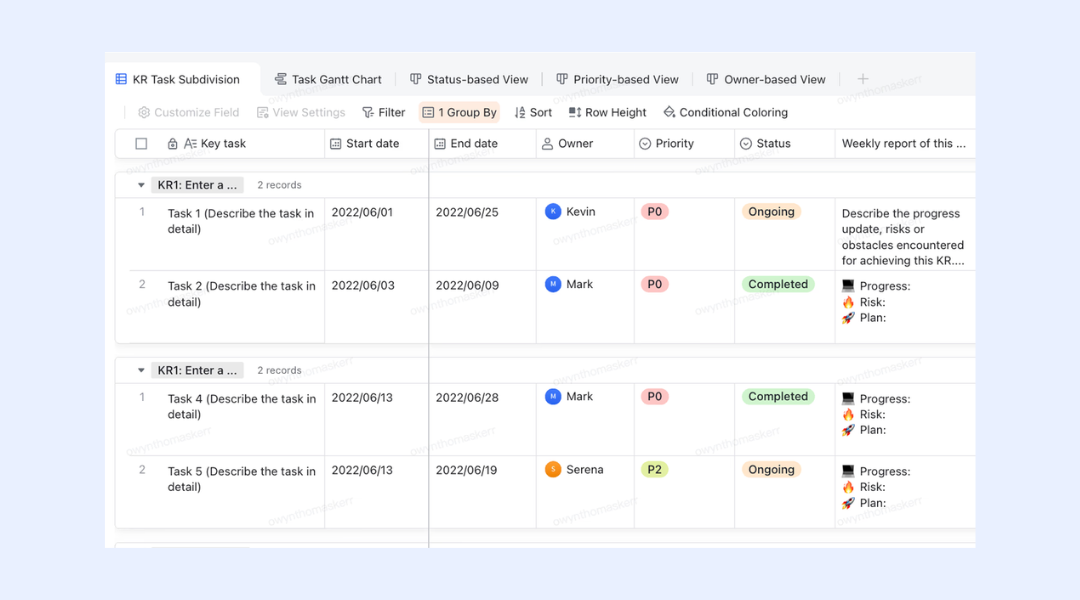Click the Risk line in Task 4 report
Viewport: 1080px width, 600px height.
tap(864, 414)
